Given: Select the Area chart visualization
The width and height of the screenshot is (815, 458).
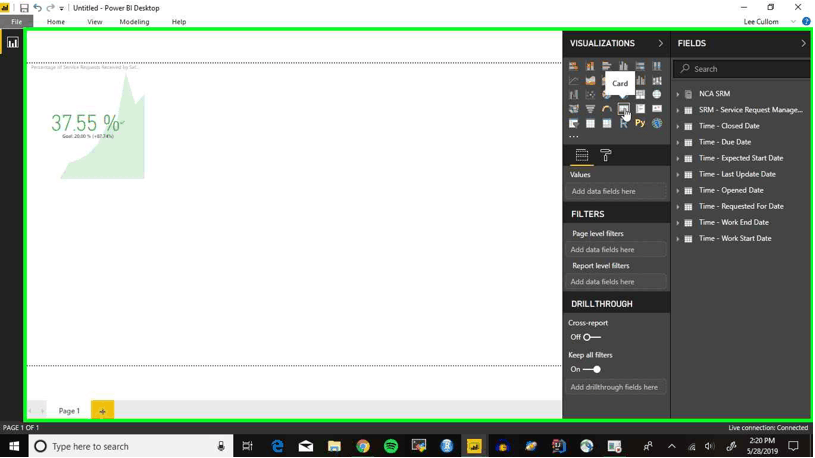Looking at the screenshot, I should [x=590, y=81].
